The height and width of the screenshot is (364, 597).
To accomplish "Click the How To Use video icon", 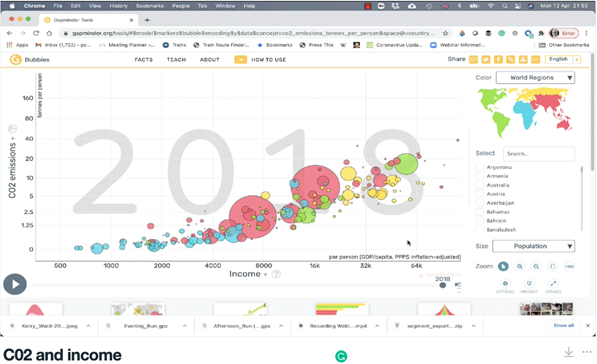I will click(x=240, y=60).
